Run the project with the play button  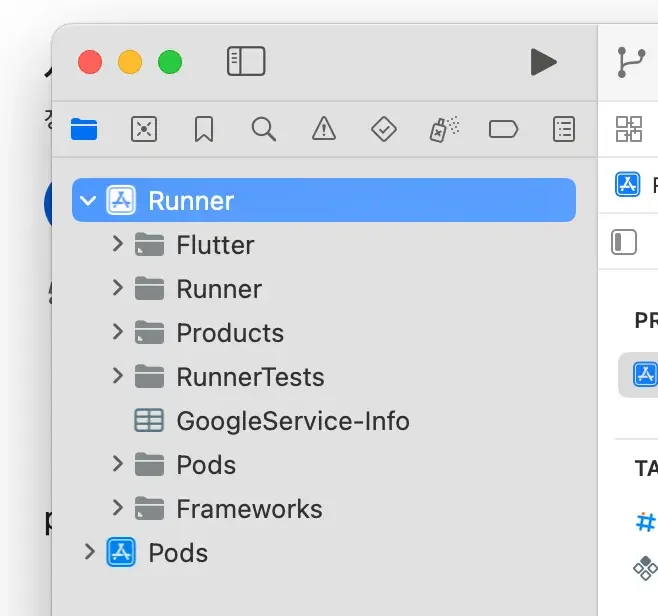543,62
